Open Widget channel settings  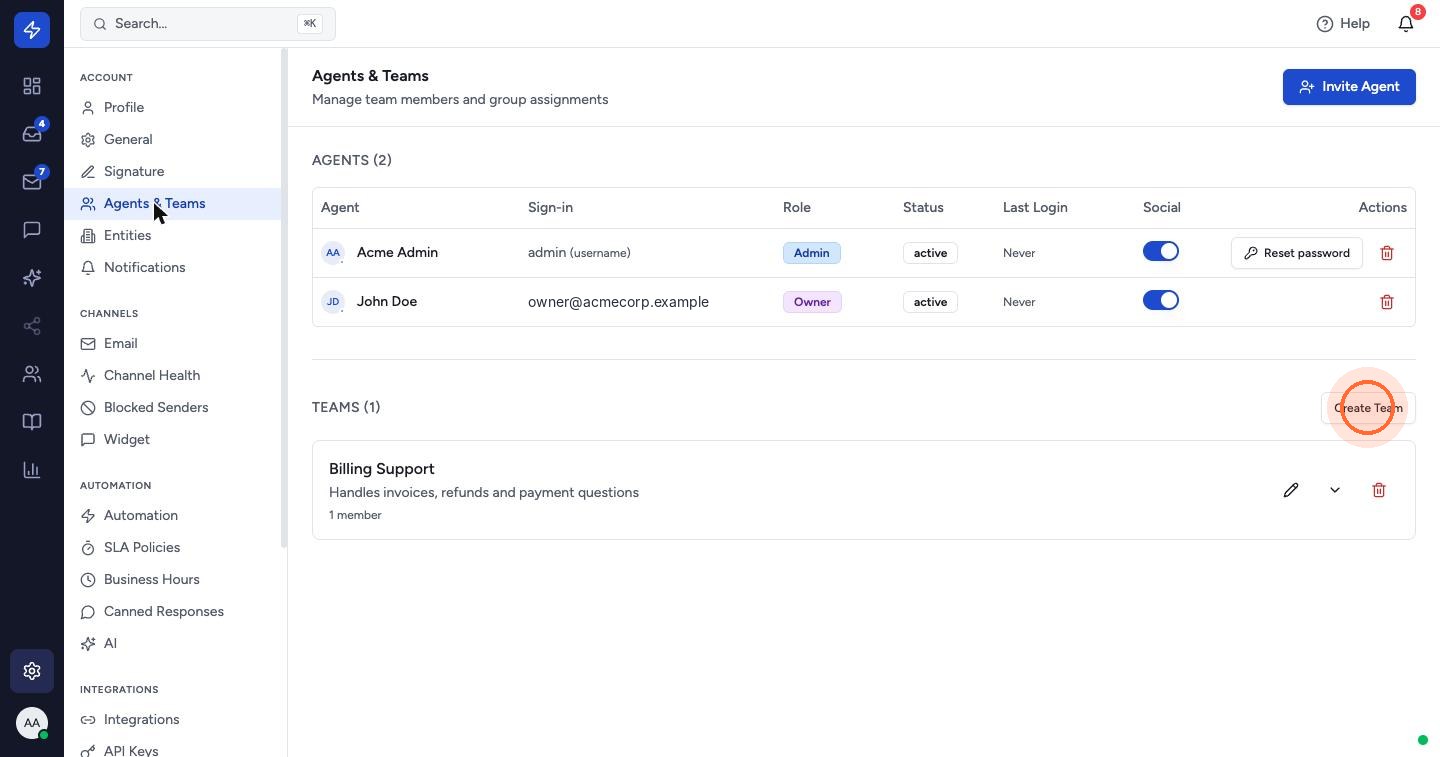pyautogui.click(x=173, y=440)
